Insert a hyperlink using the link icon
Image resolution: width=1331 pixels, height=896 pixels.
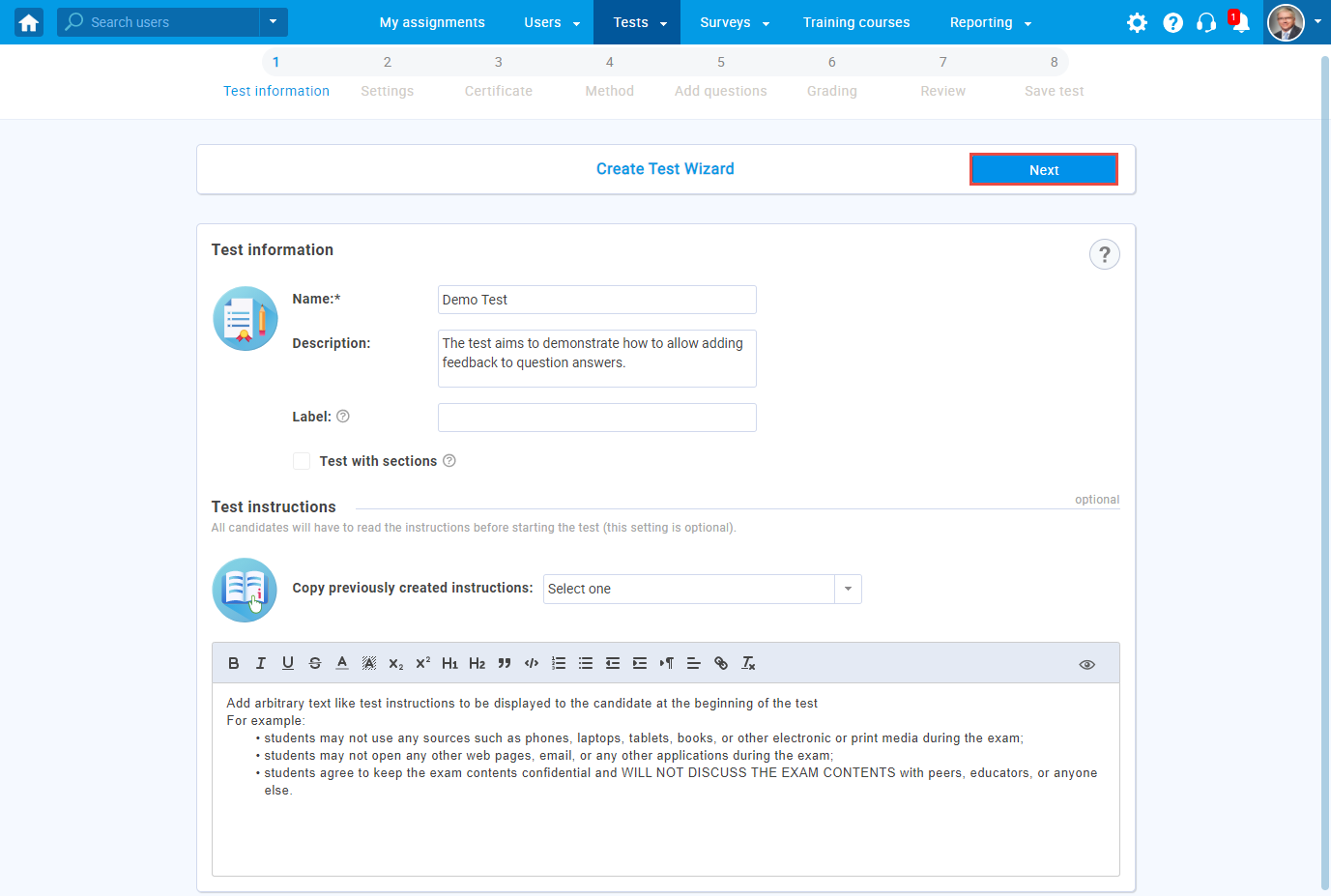point(720,663)
